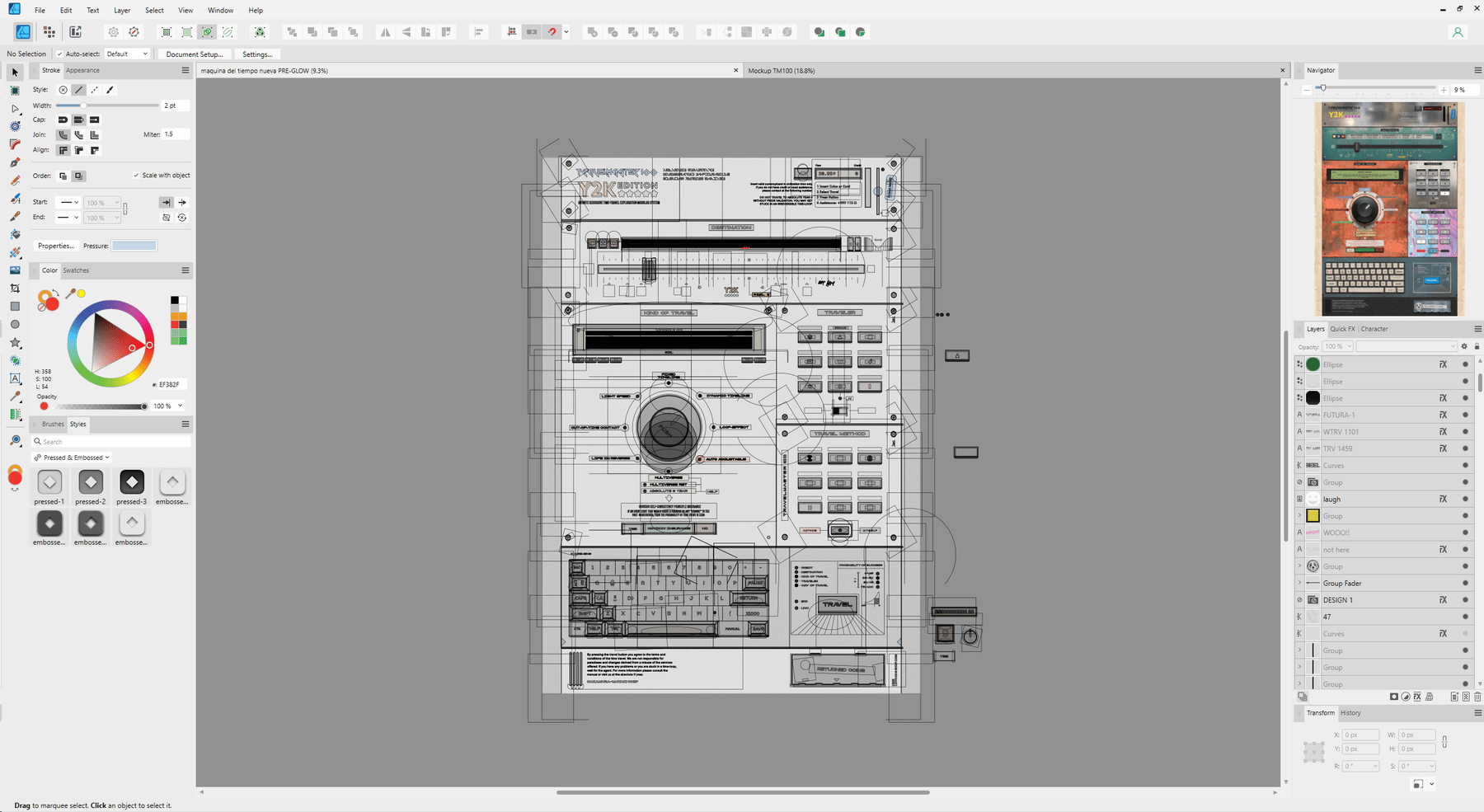Select the Artistic Text tool
The image size is (1484, 812).
tap(15, 378)
